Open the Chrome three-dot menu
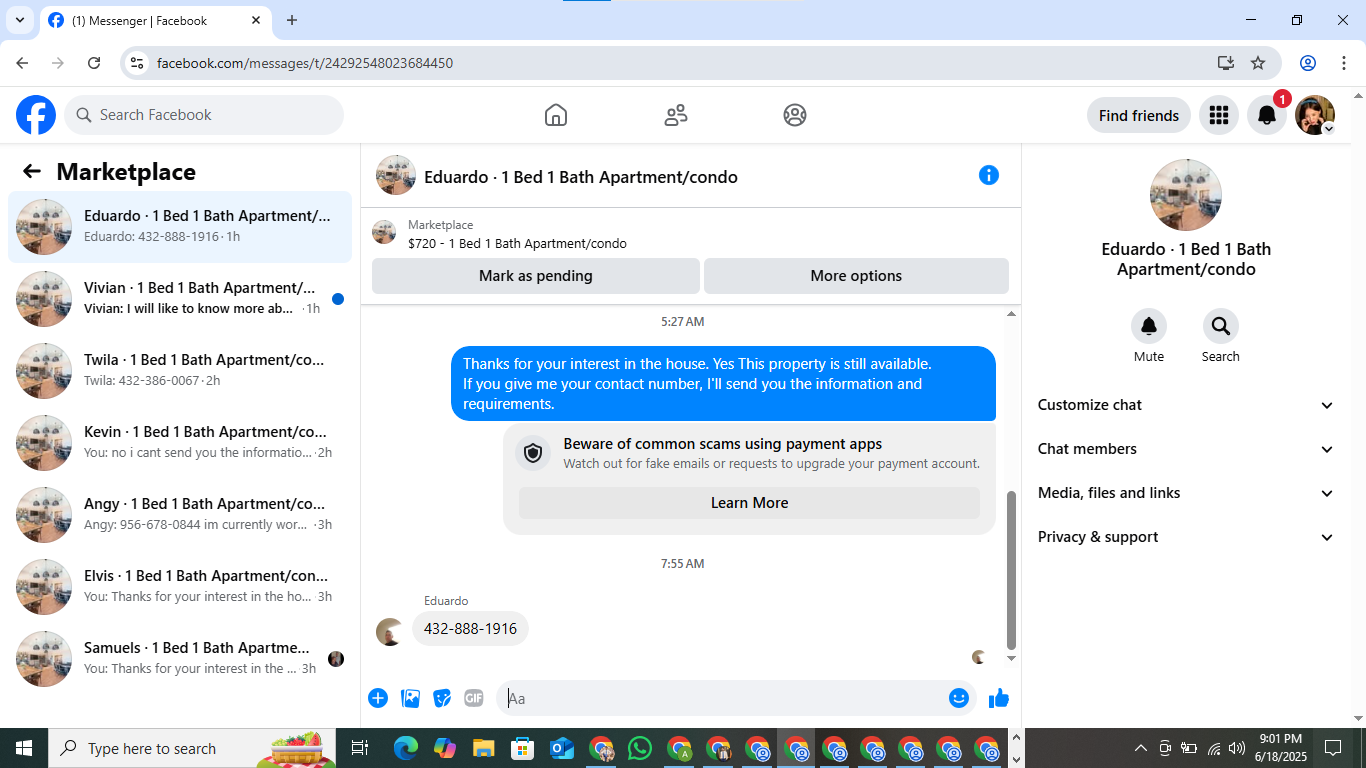Viewport: 1366px width, 768px height. 1343,63
